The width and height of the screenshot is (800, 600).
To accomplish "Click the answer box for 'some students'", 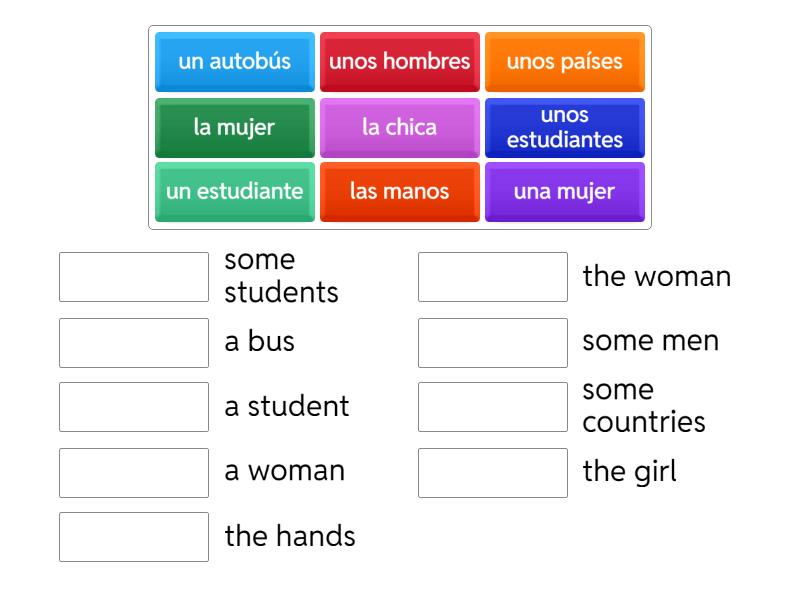I will point(134,277).
